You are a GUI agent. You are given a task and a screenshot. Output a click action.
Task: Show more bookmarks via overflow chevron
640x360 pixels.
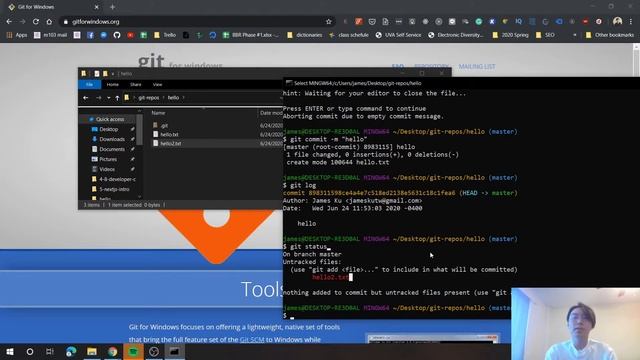coord(575,35)
